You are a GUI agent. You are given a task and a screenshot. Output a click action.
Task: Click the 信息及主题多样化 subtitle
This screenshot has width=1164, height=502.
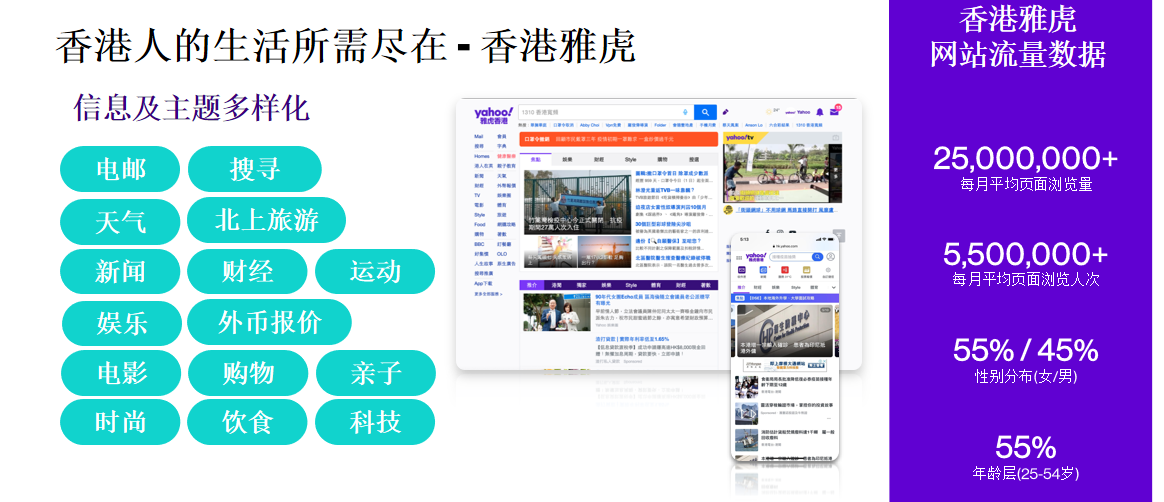pyautogui.click(x=191, y=108)
